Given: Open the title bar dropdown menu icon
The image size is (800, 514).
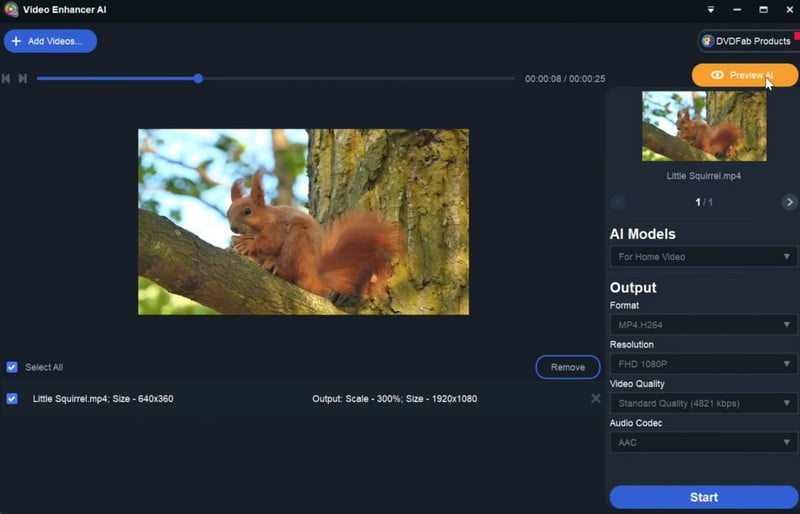Looking at the screenshot, I should pyautogui.click(x=710, y=10).
